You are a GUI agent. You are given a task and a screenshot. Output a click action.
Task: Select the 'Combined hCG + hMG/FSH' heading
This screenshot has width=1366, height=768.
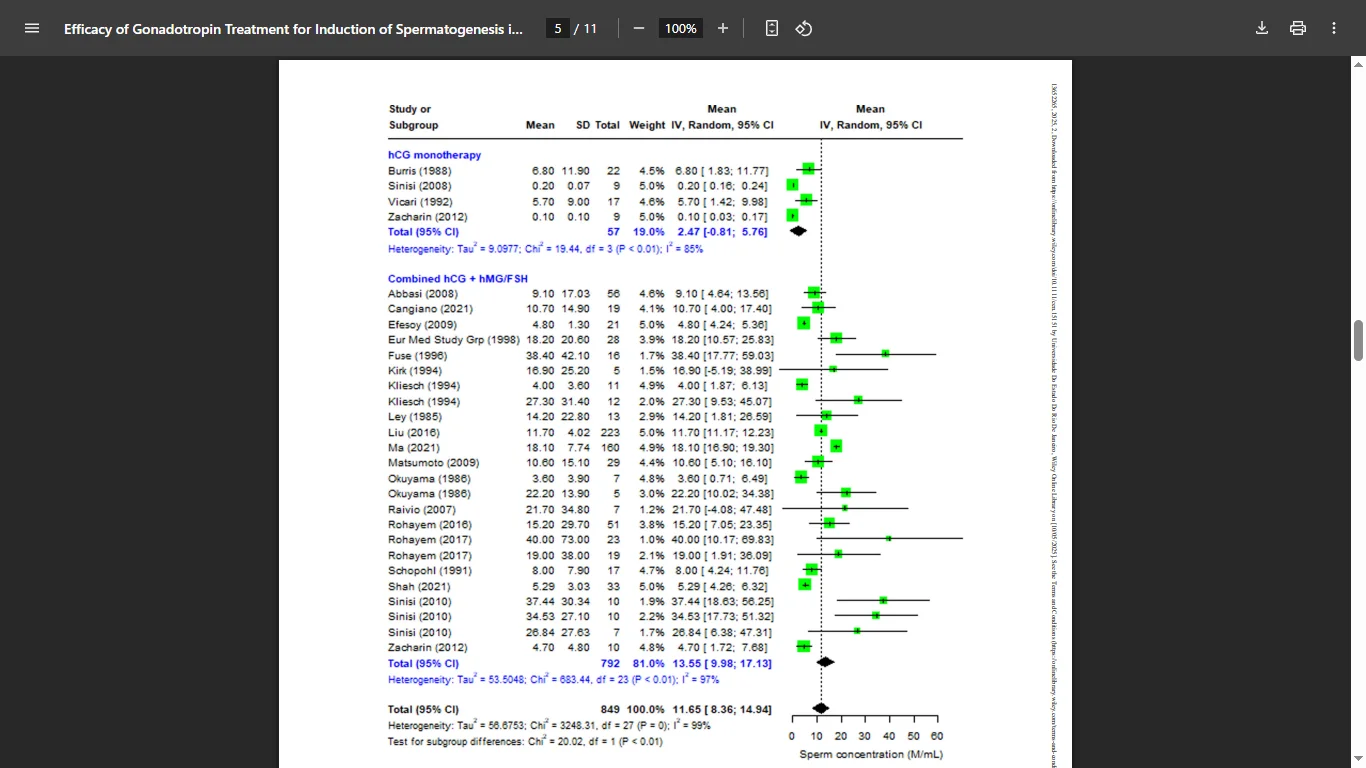tap(458, 279)
